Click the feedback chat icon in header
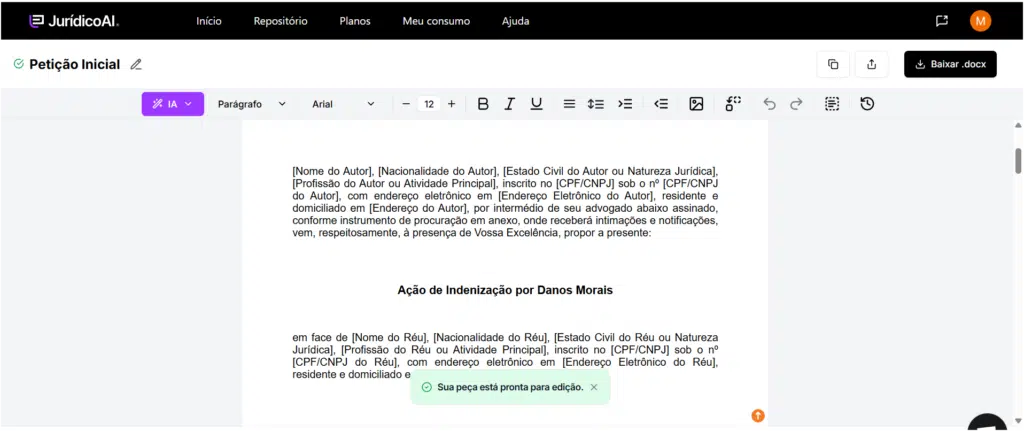The height and width of the screenshot is (431, 1024). tap(942, 21)
